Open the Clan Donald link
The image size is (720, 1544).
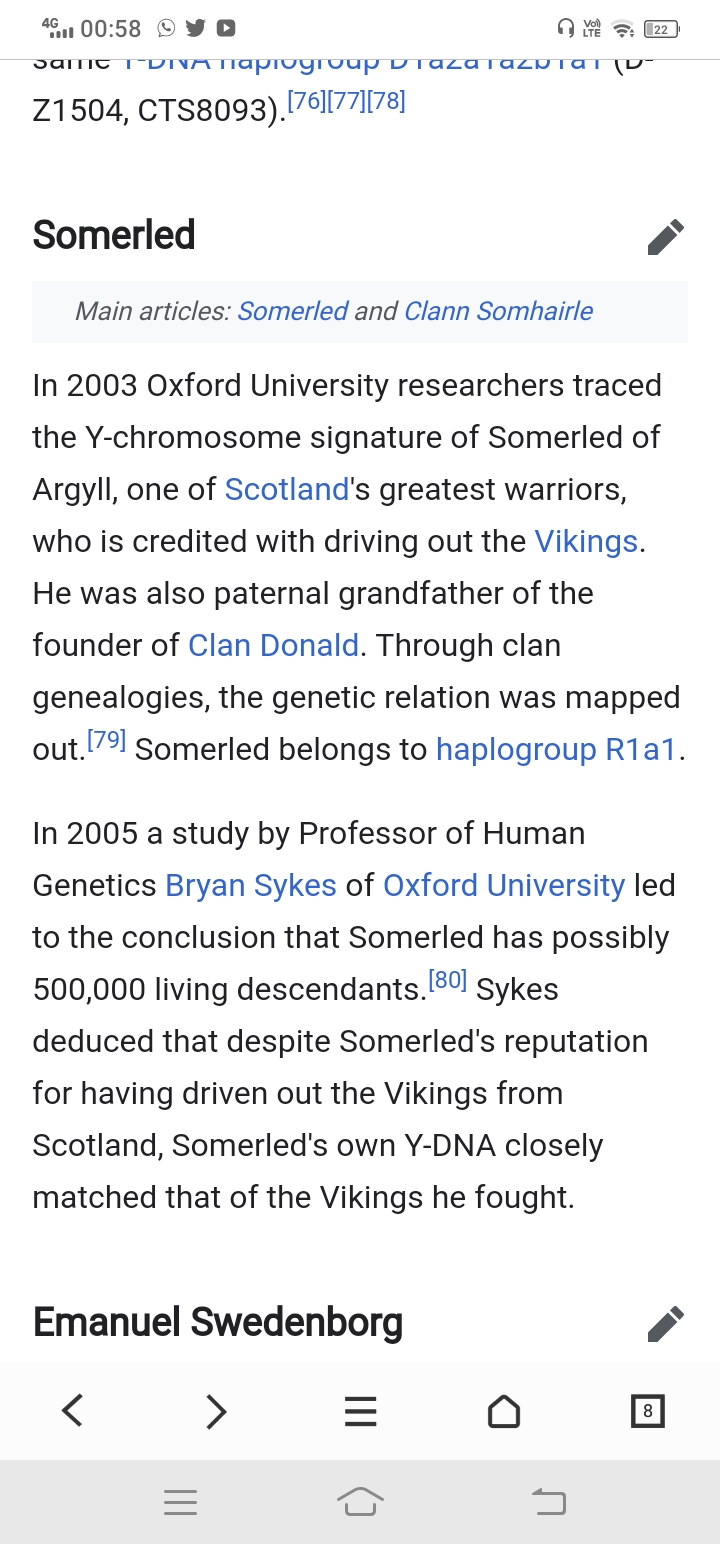pyautogui.click(x=273, y=645)
